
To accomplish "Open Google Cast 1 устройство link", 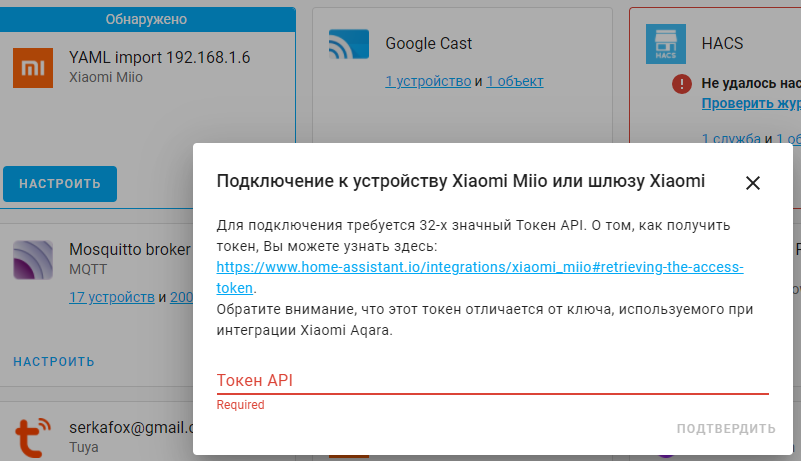I will pos(428,81).
